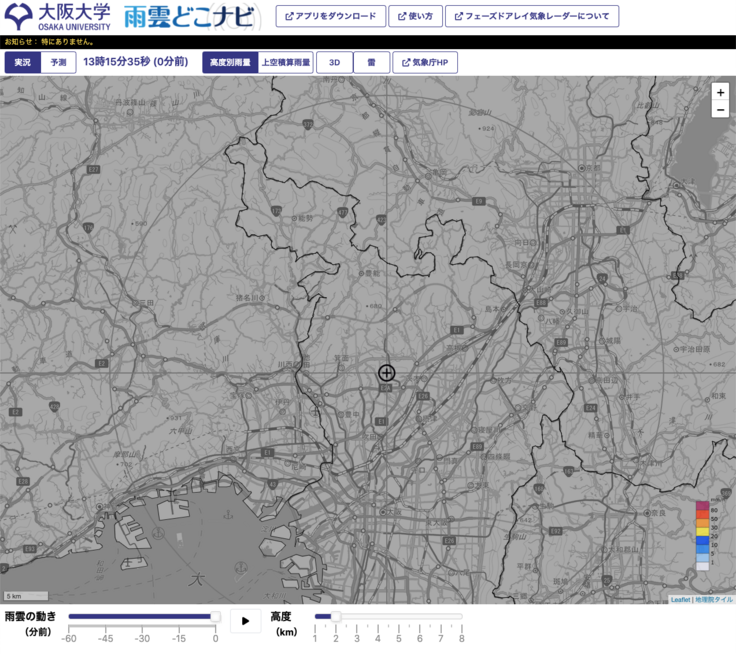Select 高度別雨量 display mode

coord(229,62)
